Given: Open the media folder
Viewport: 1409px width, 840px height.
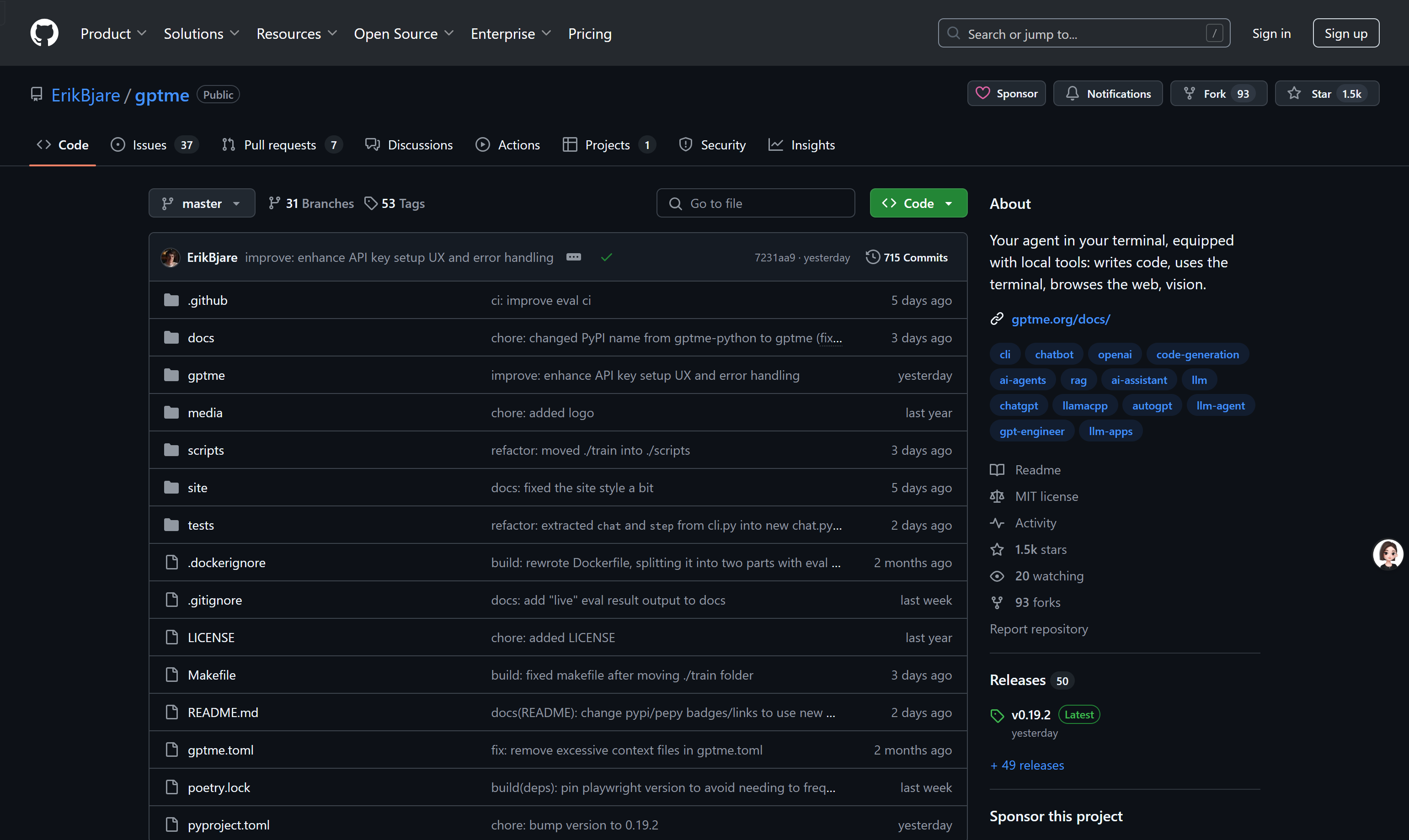Looking at the screenshot, I should (205, 413).
